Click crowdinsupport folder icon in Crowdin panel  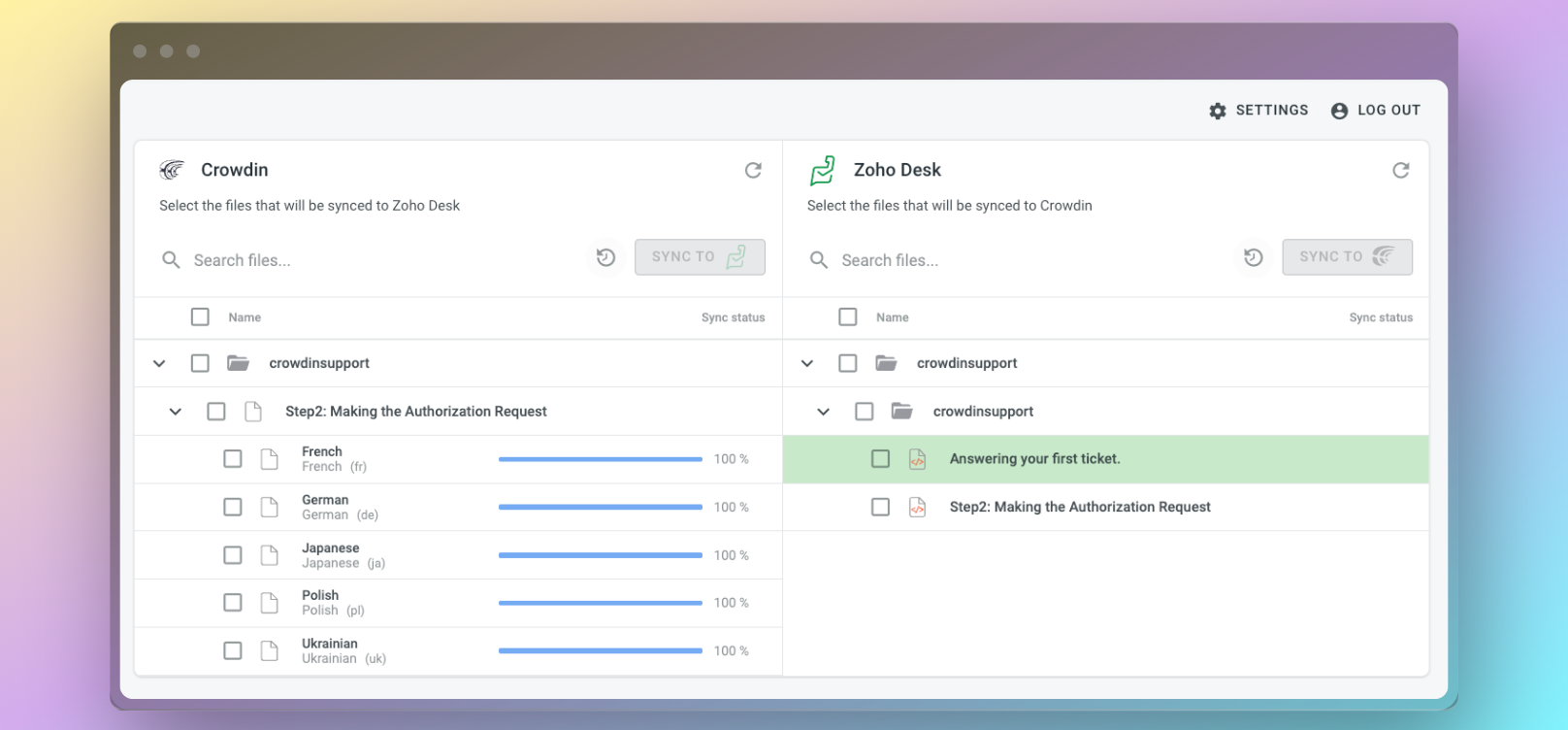238,363
